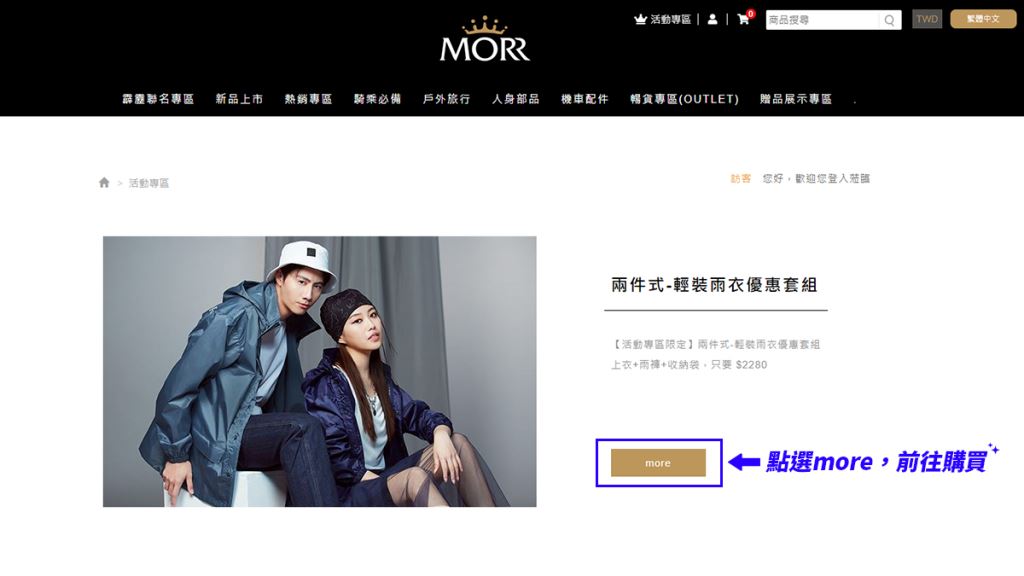Open the 兩件式-輕裝雨衣優惠套組 title

714,285
